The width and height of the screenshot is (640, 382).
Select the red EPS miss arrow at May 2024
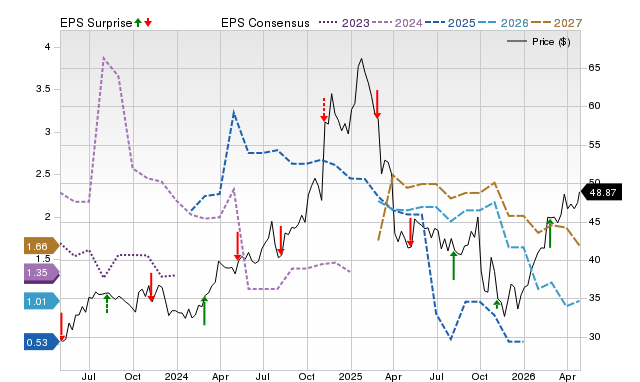pyautogui.click(x=237, y=246)
